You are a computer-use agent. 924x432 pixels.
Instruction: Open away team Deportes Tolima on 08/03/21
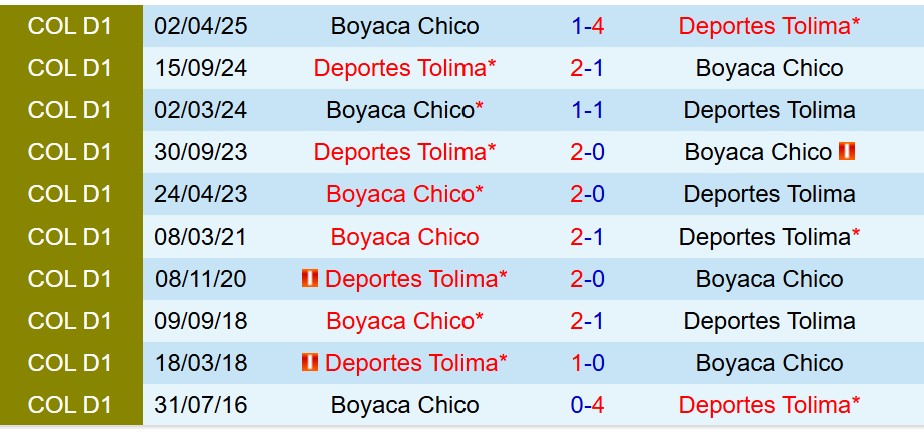click(769, 237)
